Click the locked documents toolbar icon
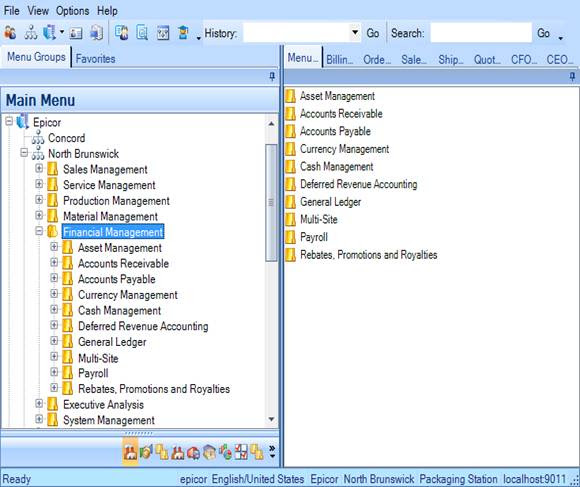The width and height of the screenshot is (580, 487). click(97, 33)
